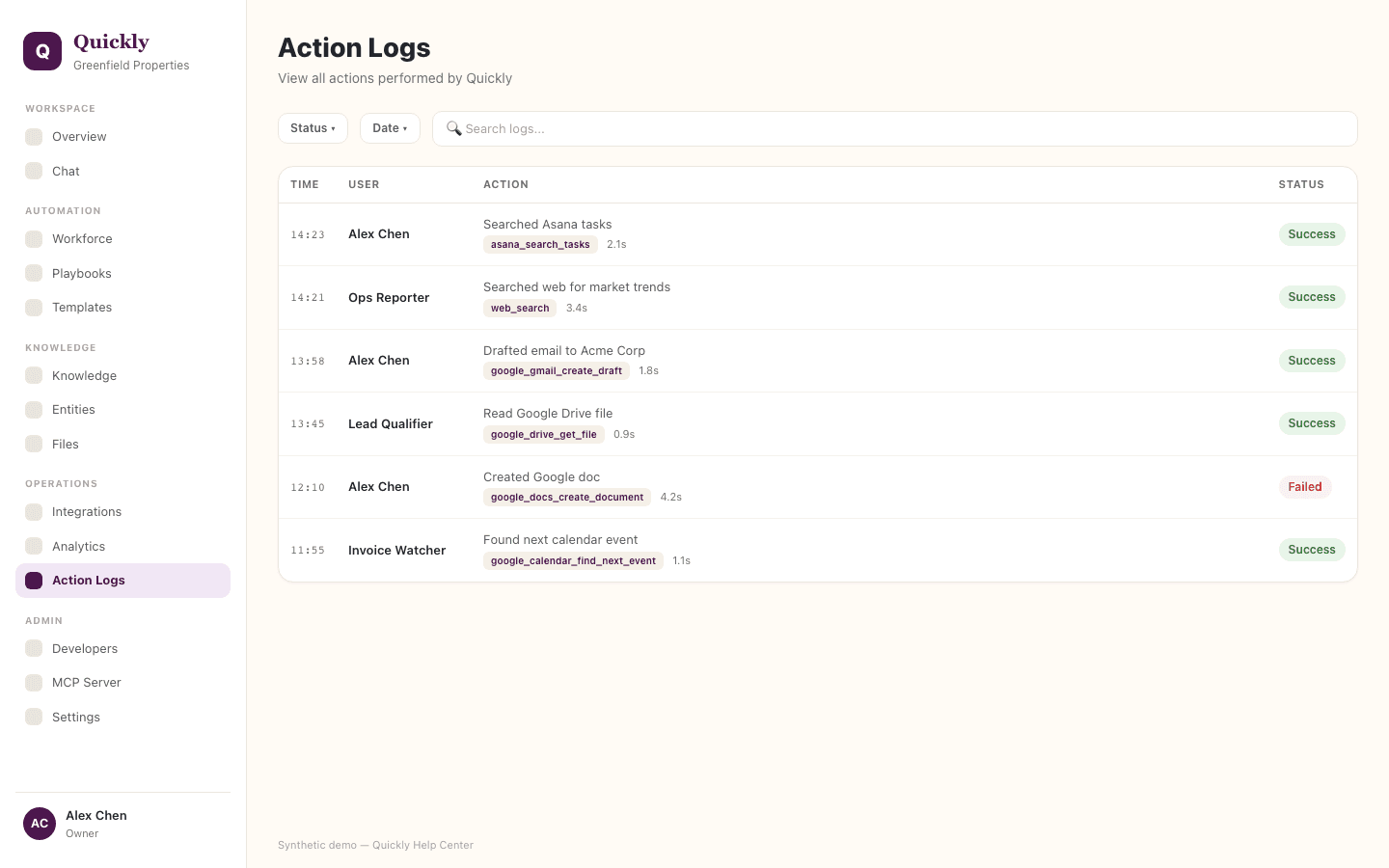Click the MCP Server sidebar icon
The width and height of the screenshot is (1389, 868).
point(34,683)
